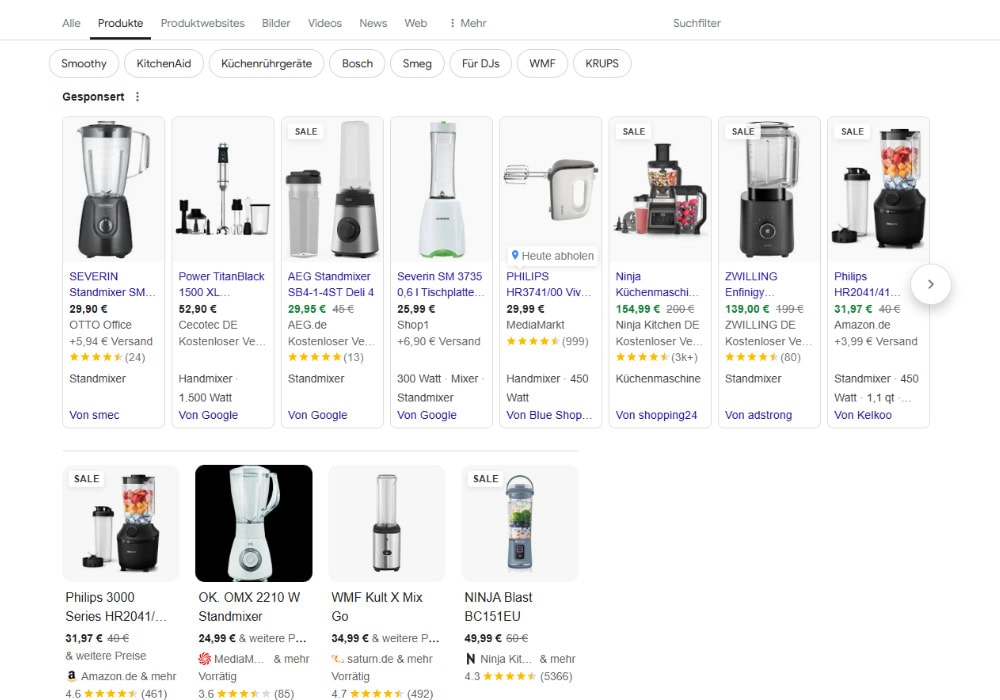Click OTTO Office seller name
Viewport: 1000px width, 700px height.
click(100, 325)
